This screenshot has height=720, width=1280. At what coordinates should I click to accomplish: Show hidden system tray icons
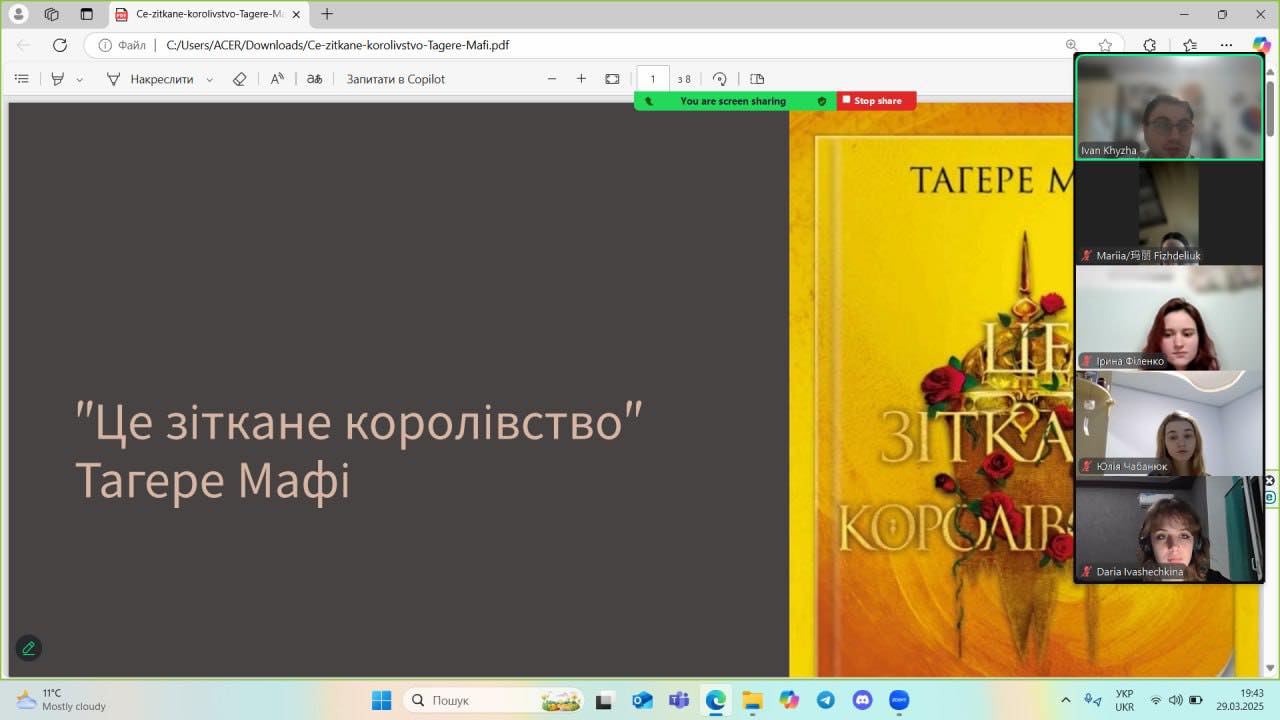[1065, 700]
